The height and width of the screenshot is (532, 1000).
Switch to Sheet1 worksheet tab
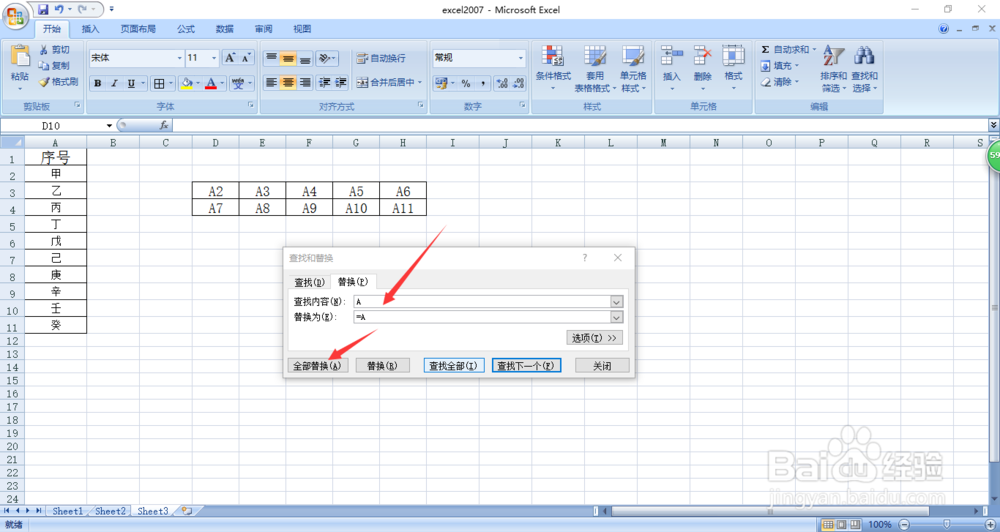(67, 511)
